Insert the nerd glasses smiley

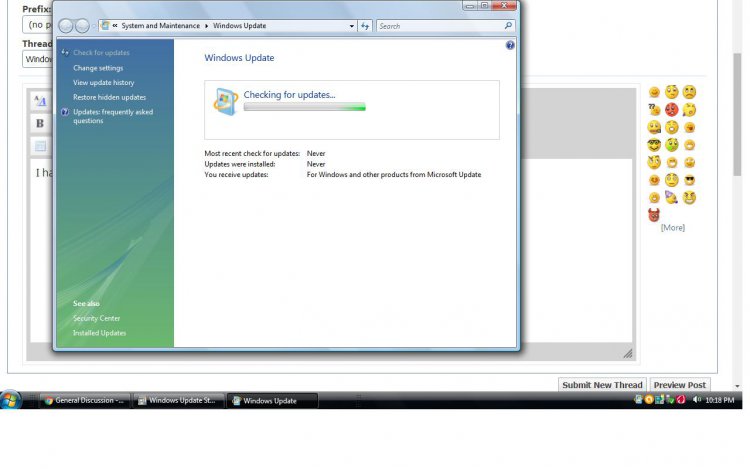click(654, 145)
